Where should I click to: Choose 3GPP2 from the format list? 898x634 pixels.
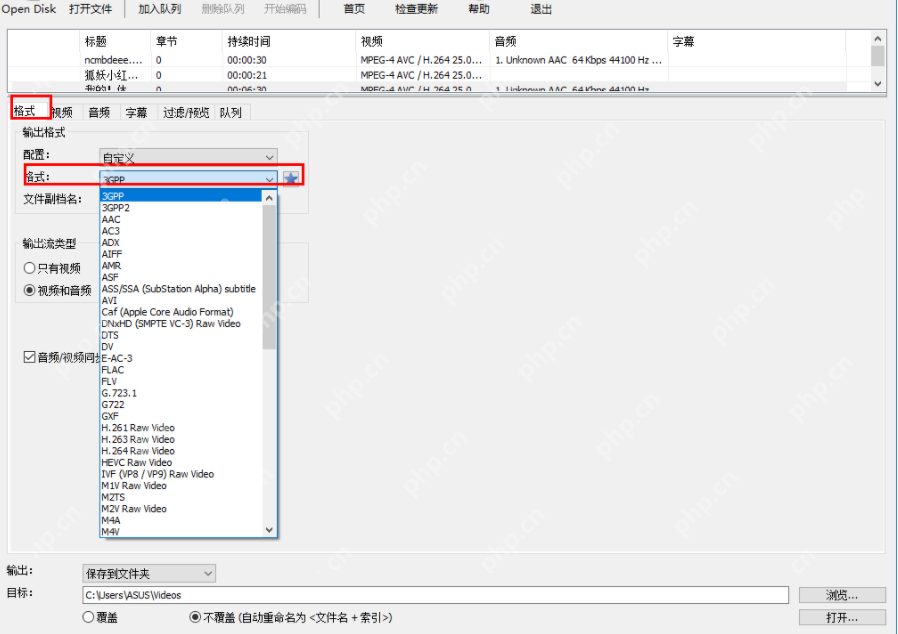point(181,208)
